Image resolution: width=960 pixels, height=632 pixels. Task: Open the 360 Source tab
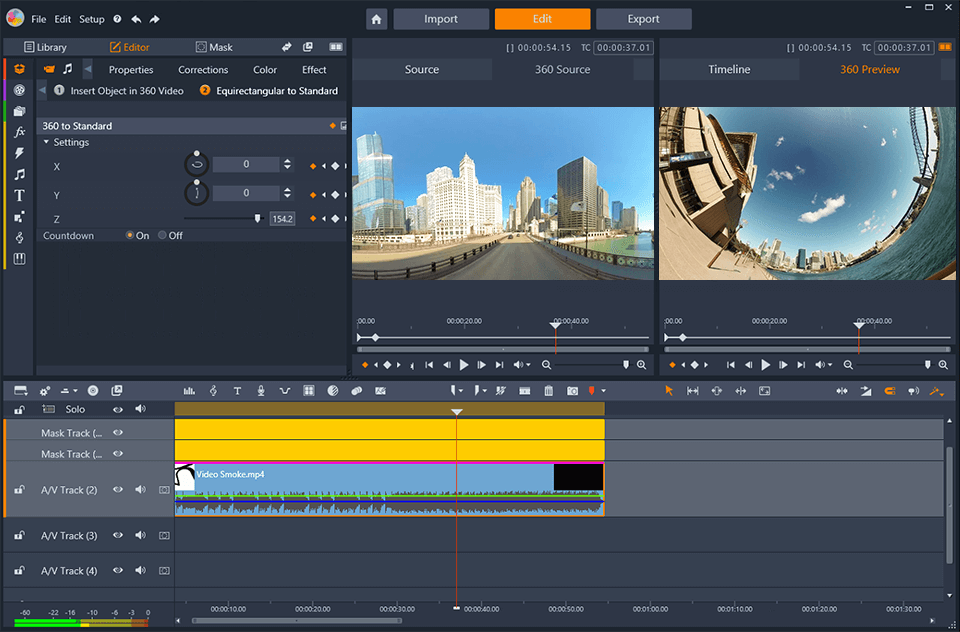pyautogui.click(x=562, y=70)
